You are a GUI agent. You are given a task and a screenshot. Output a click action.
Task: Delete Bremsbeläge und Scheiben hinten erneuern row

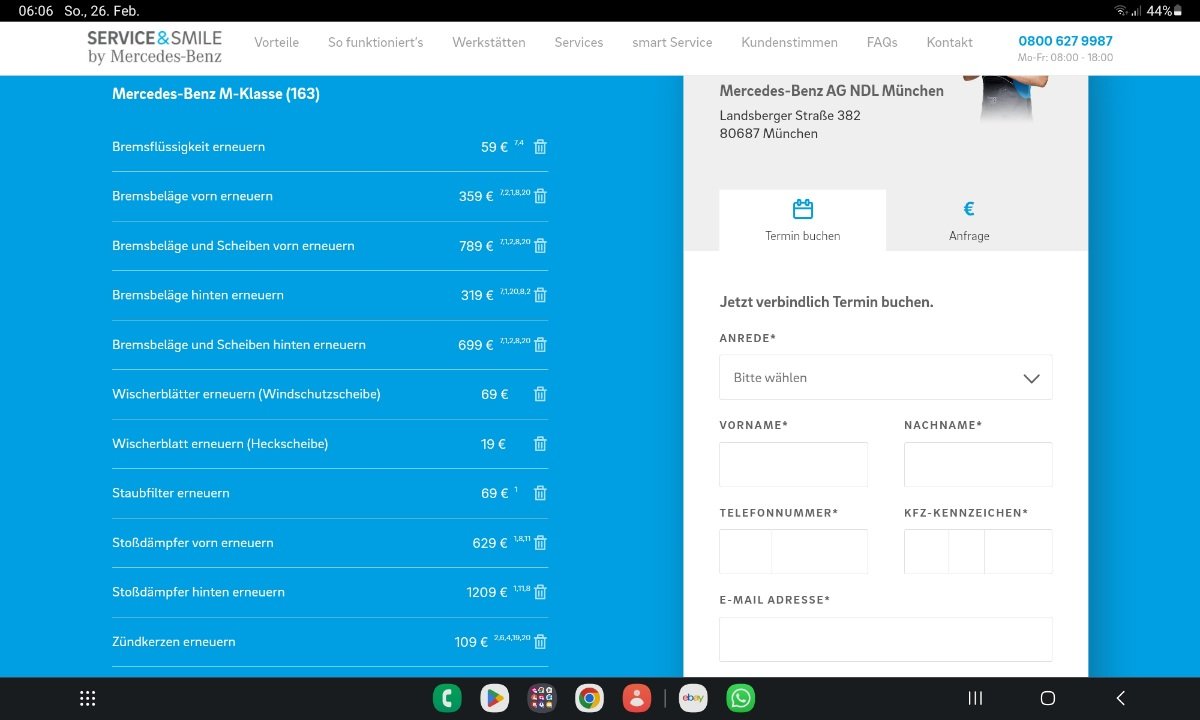tap(540, 345)
